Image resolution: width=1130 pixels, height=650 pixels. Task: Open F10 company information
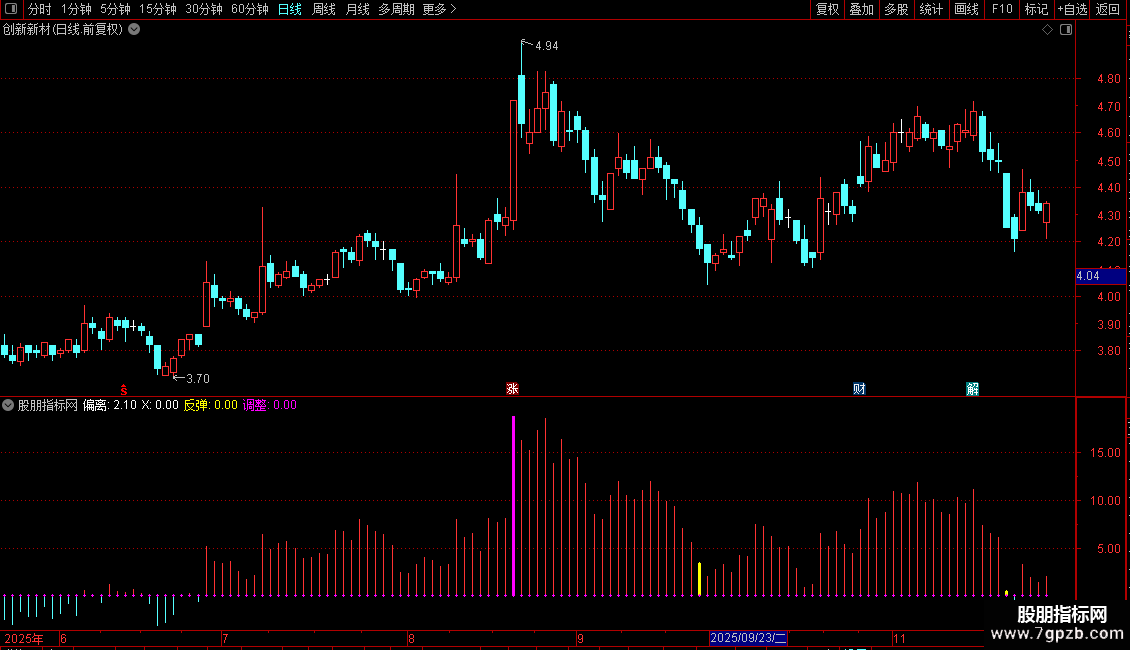tap(1002, 9)
